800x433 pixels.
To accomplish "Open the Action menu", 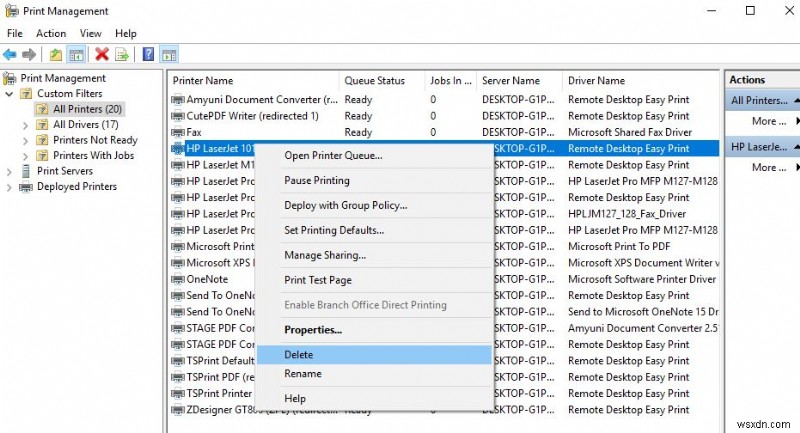I will click(51, 34).
